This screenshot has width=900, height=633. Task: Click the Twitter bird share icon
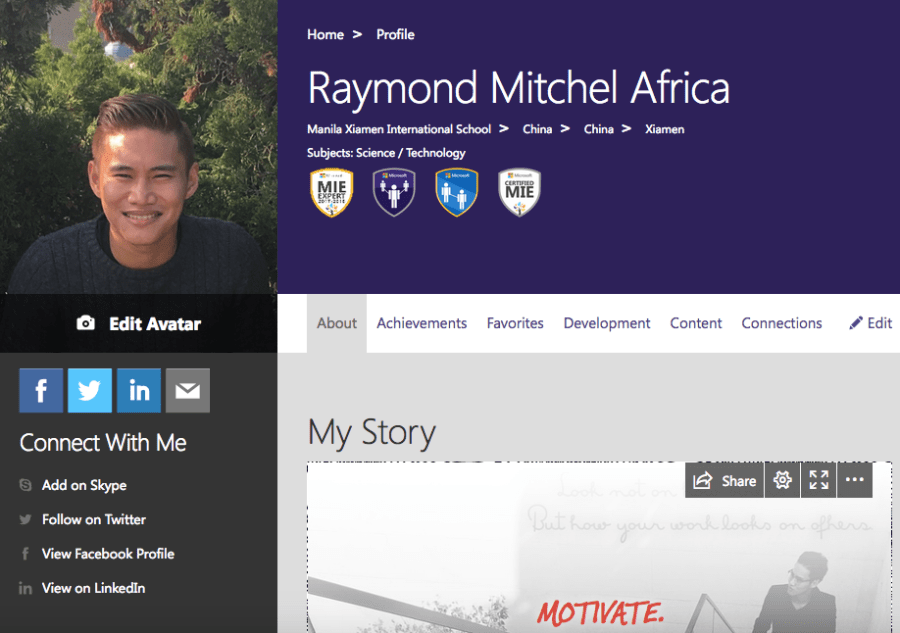pos(90,390)
